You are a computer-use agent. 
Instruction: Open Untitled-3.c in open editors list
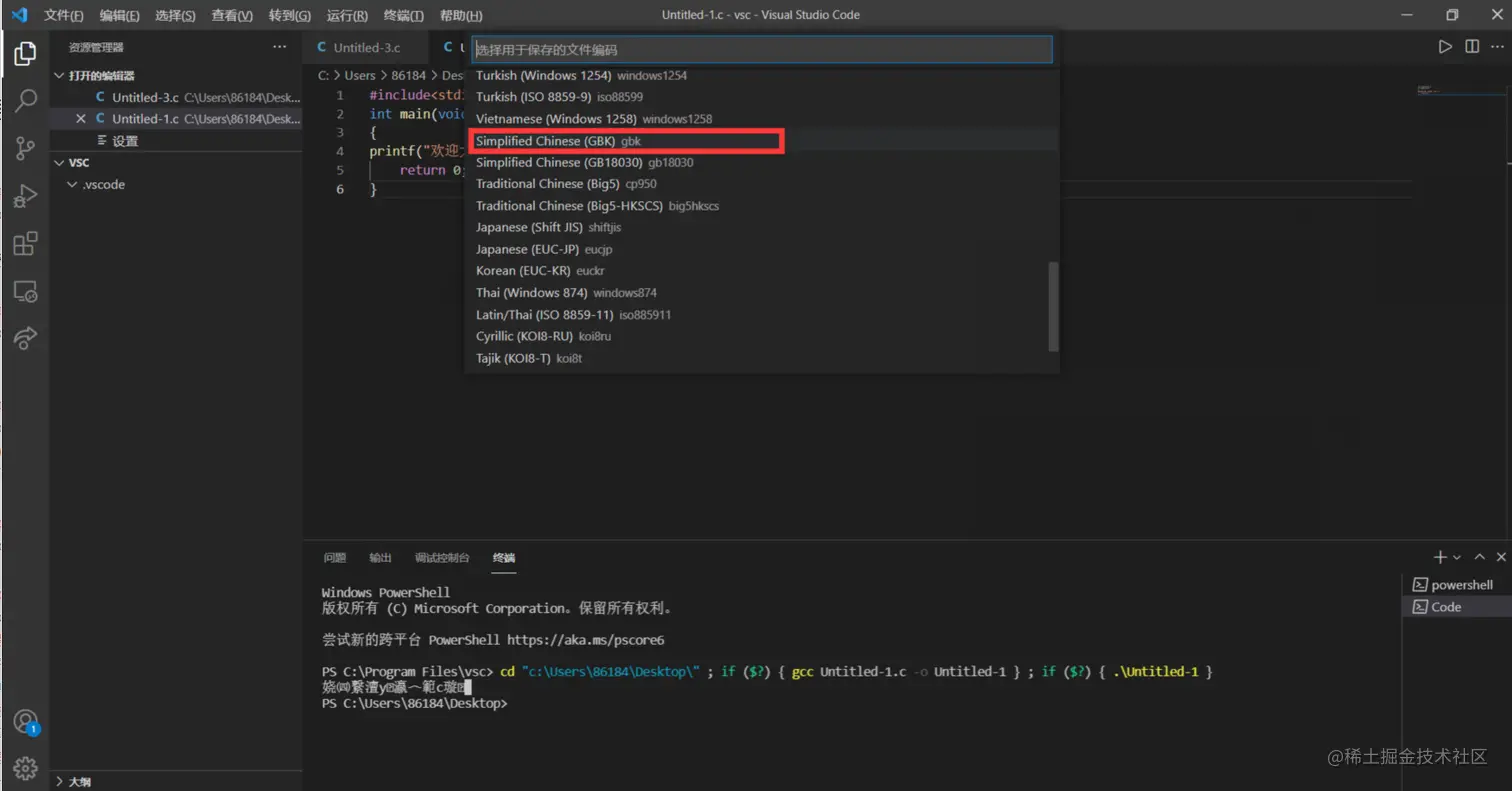[x=176, y=97]
